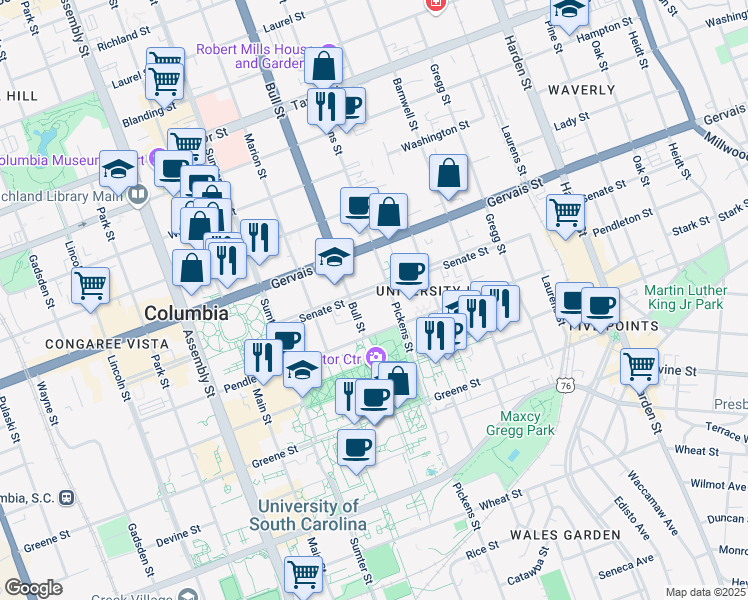
Task: Open the shopping cart marker near Devine St at Harden
Action: 639,367
